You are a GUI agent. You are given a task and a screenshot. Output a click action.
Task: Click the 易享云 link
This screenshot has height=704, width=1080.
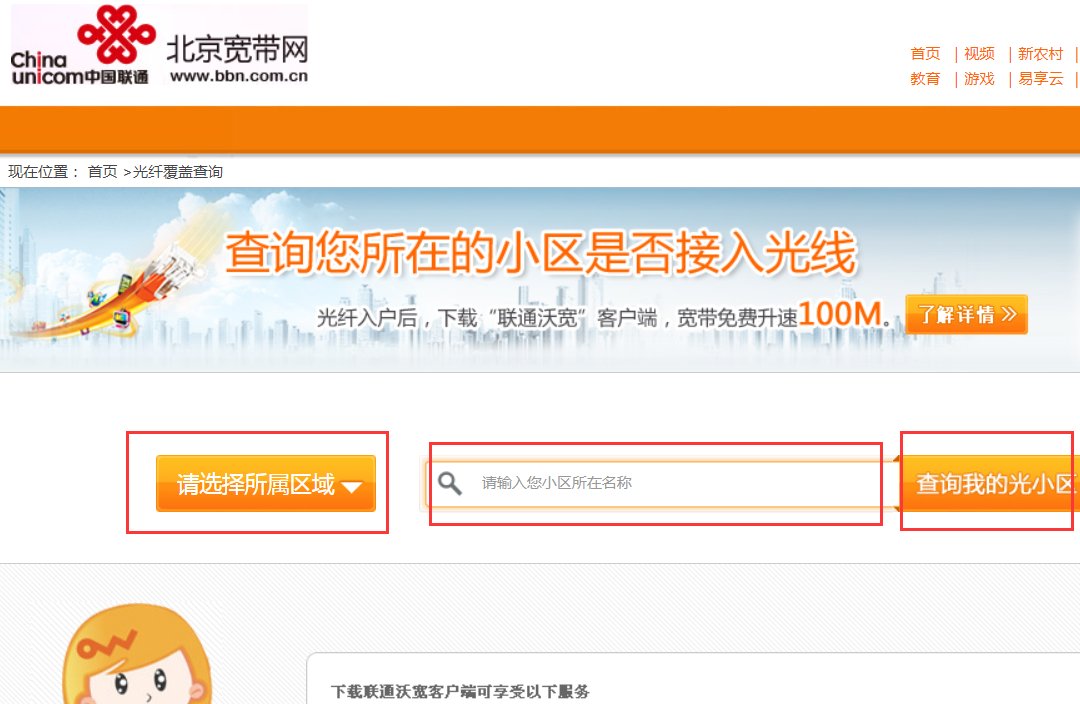[1041, 78]
